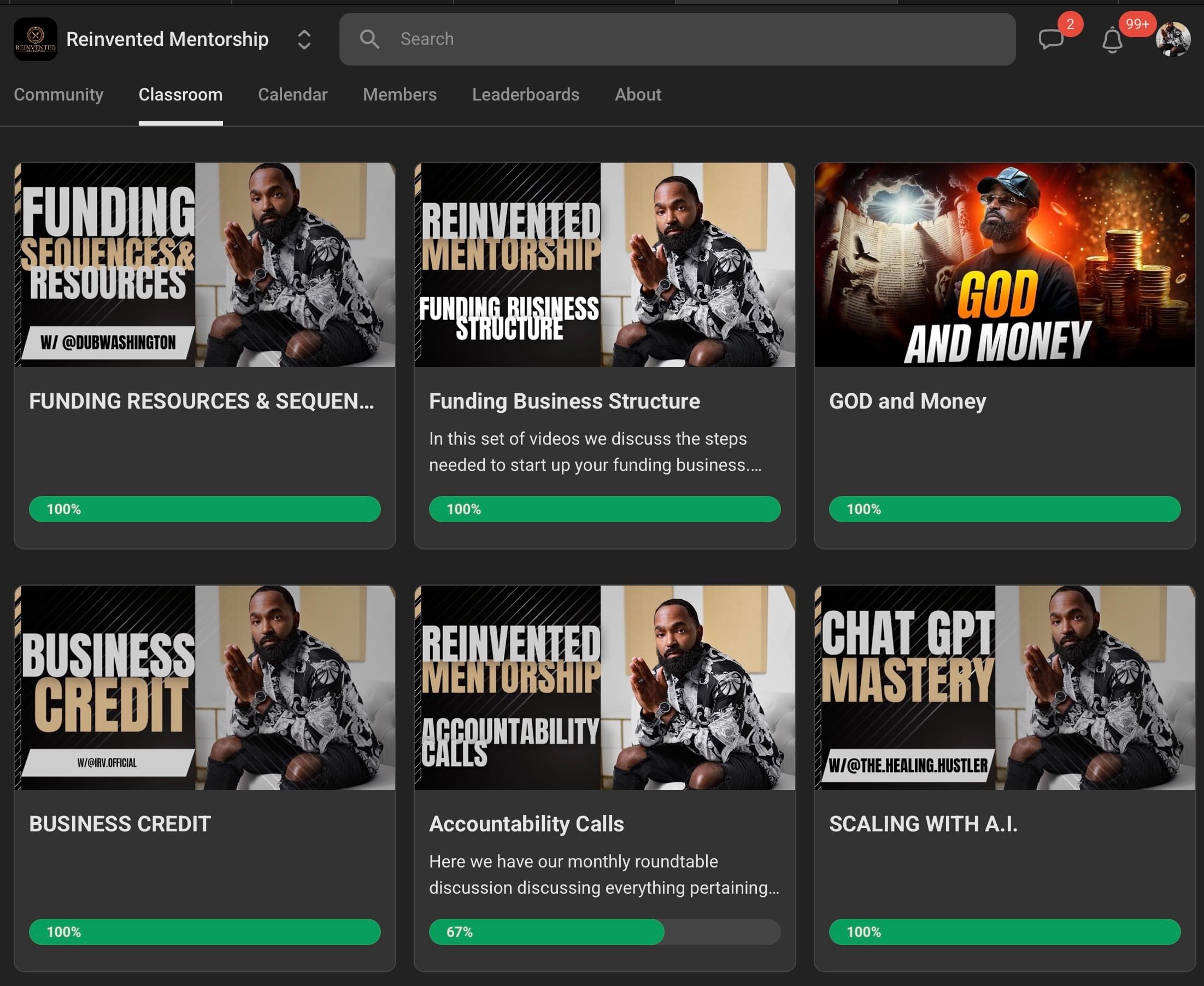The width and height of the screenshot is (1204, 986).
Task: Click the Funding Business Structure title
Action: coord(564,401)
